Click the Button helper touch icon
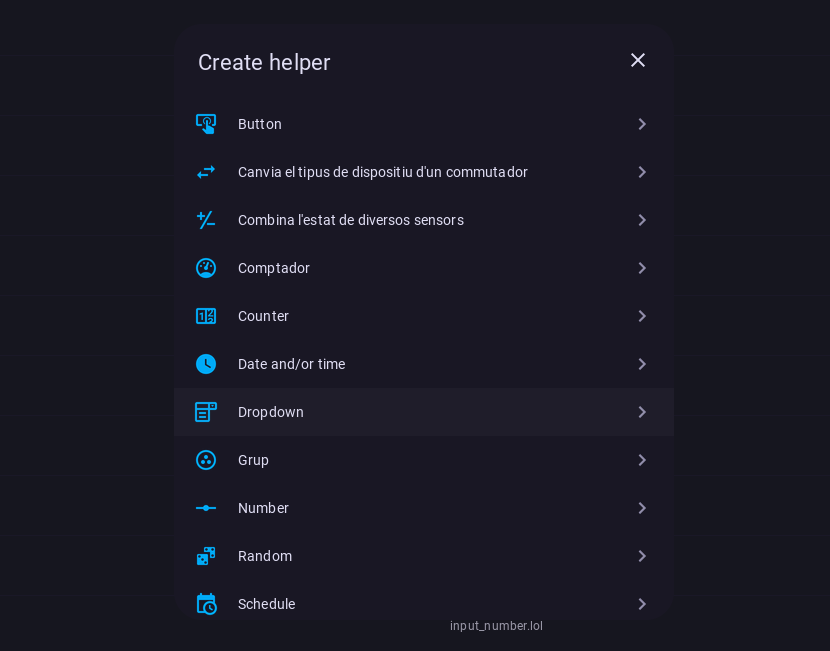 point(206,124)
